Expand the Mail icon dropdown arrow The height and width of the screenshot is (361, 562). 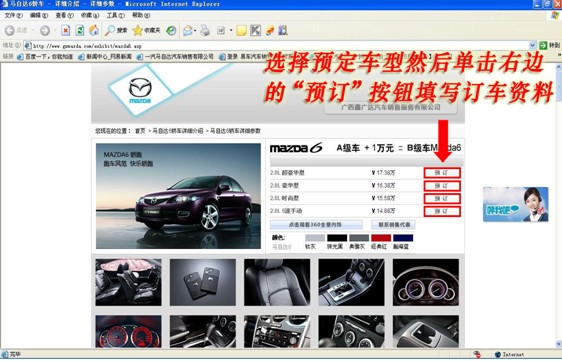click(195, 30)
